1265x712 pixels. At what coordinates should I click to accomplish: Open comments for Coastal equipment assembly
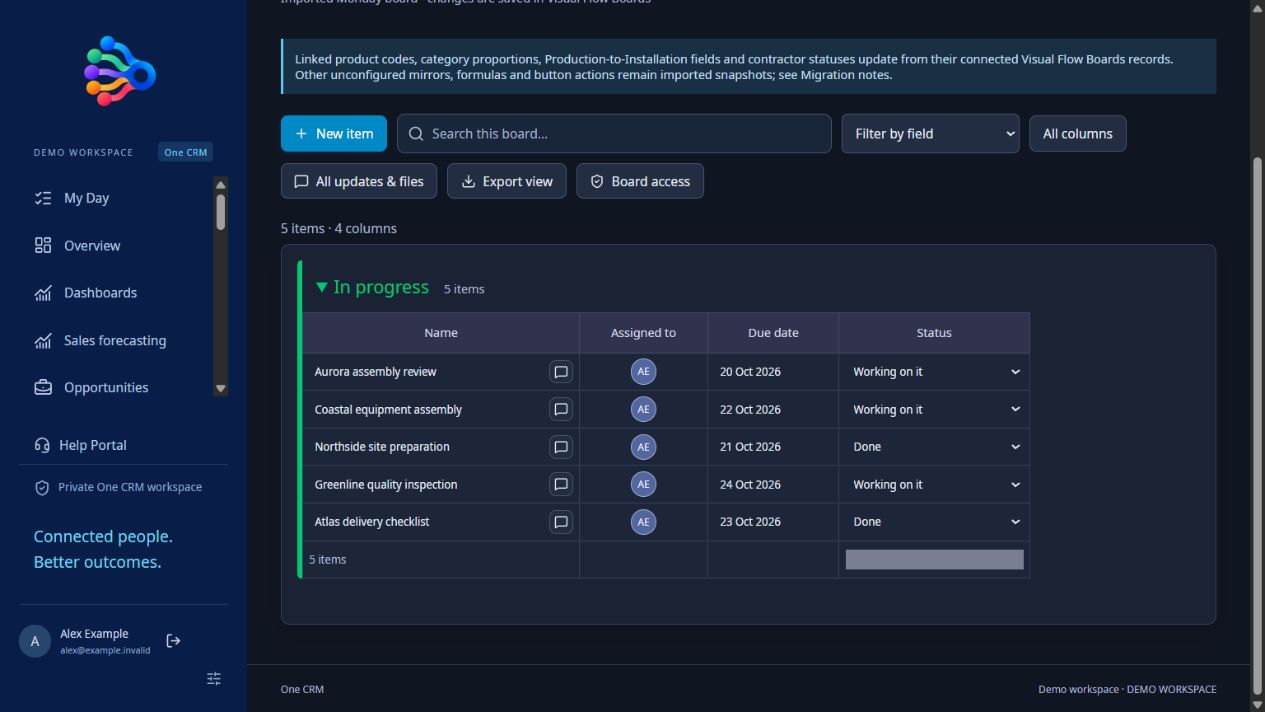click(x=561, y=409)
